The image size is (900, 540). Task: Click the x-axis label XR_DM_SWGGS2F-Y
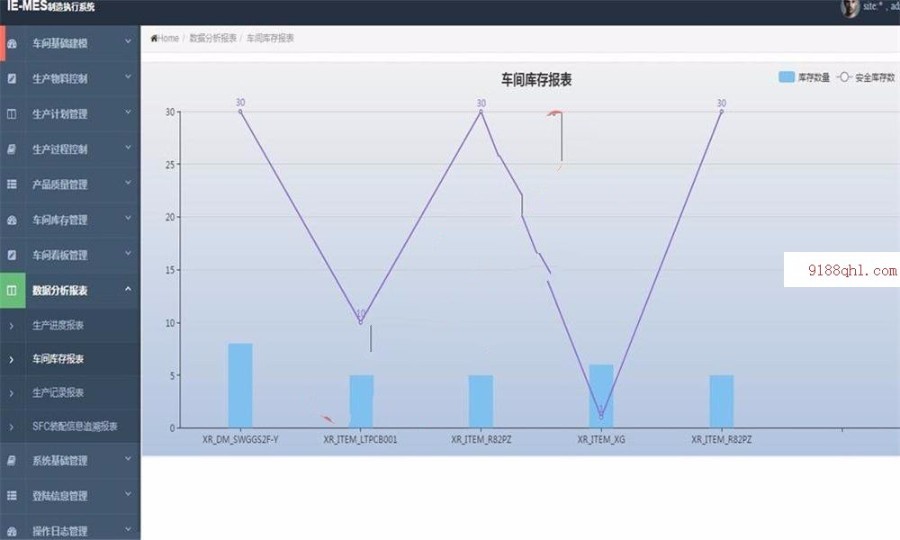point(240,440)
